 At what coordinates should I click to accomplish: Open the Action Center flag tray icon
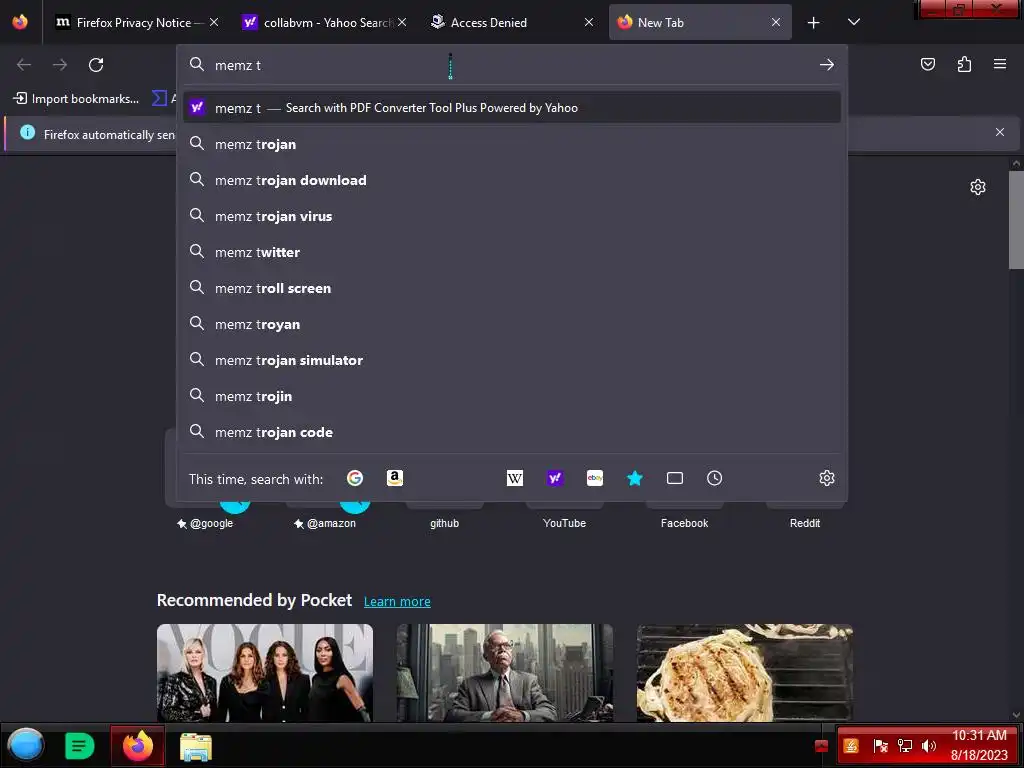(x=880, y=746)
